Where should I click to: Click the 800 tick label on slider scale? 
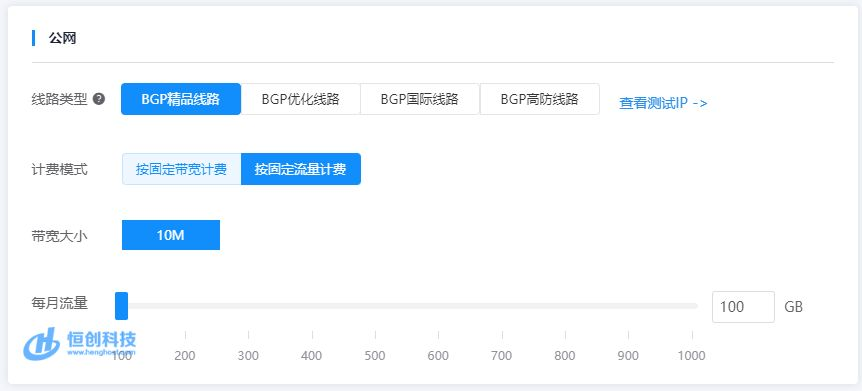(x=565, y=355)
